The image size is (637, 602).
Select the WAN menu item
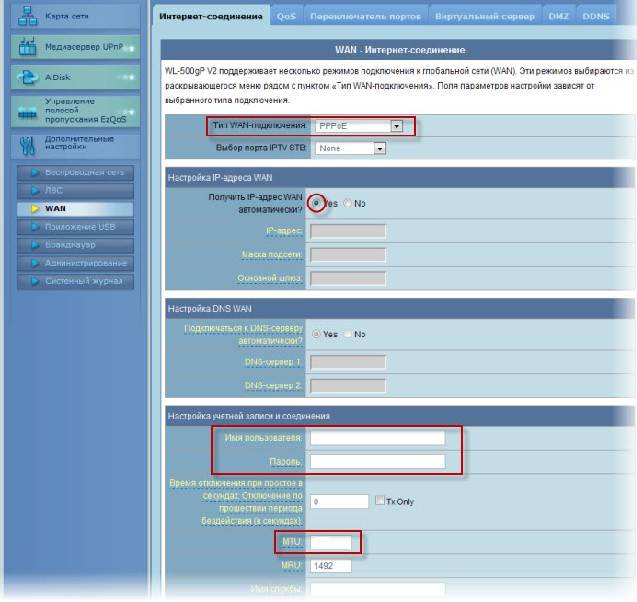76,209
